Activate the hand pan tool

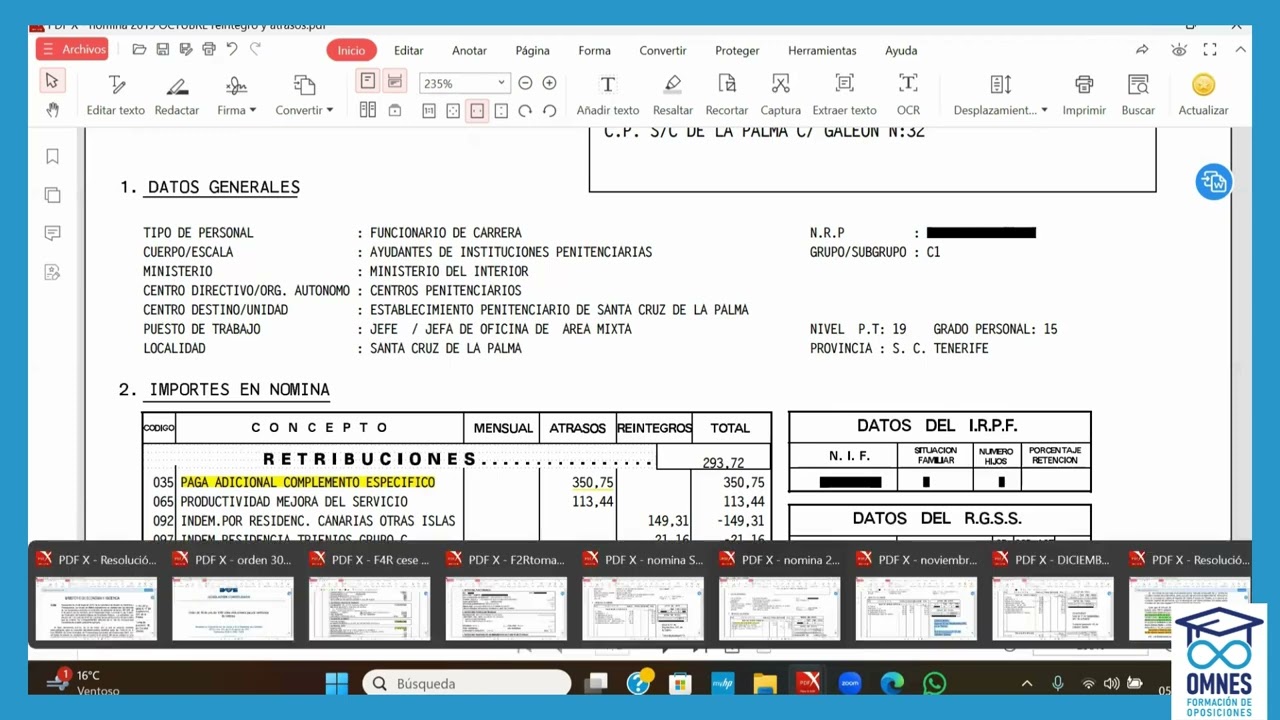tap(52, 110)
